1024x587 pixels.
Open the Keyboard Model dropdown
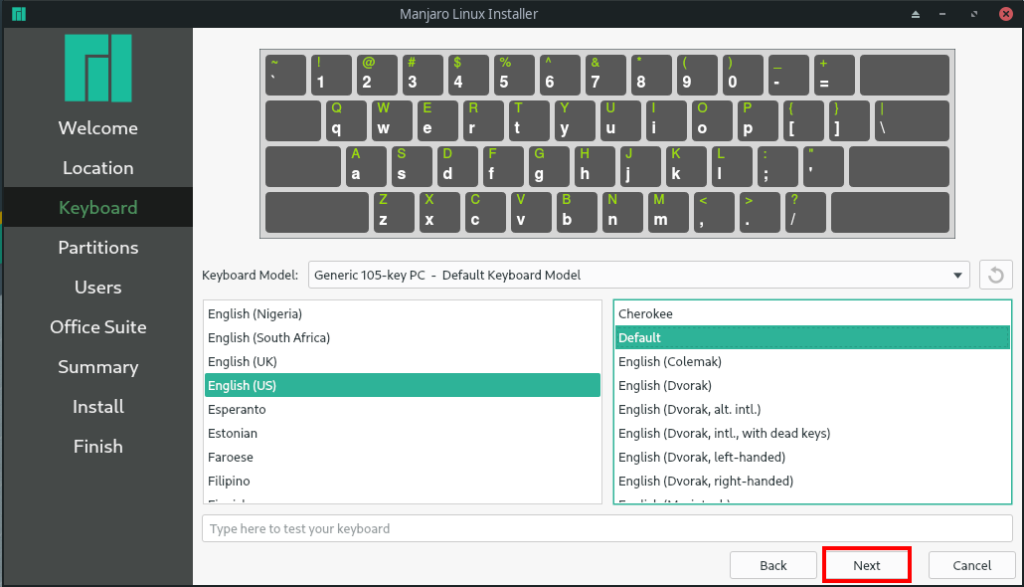[x=639, y=275]
